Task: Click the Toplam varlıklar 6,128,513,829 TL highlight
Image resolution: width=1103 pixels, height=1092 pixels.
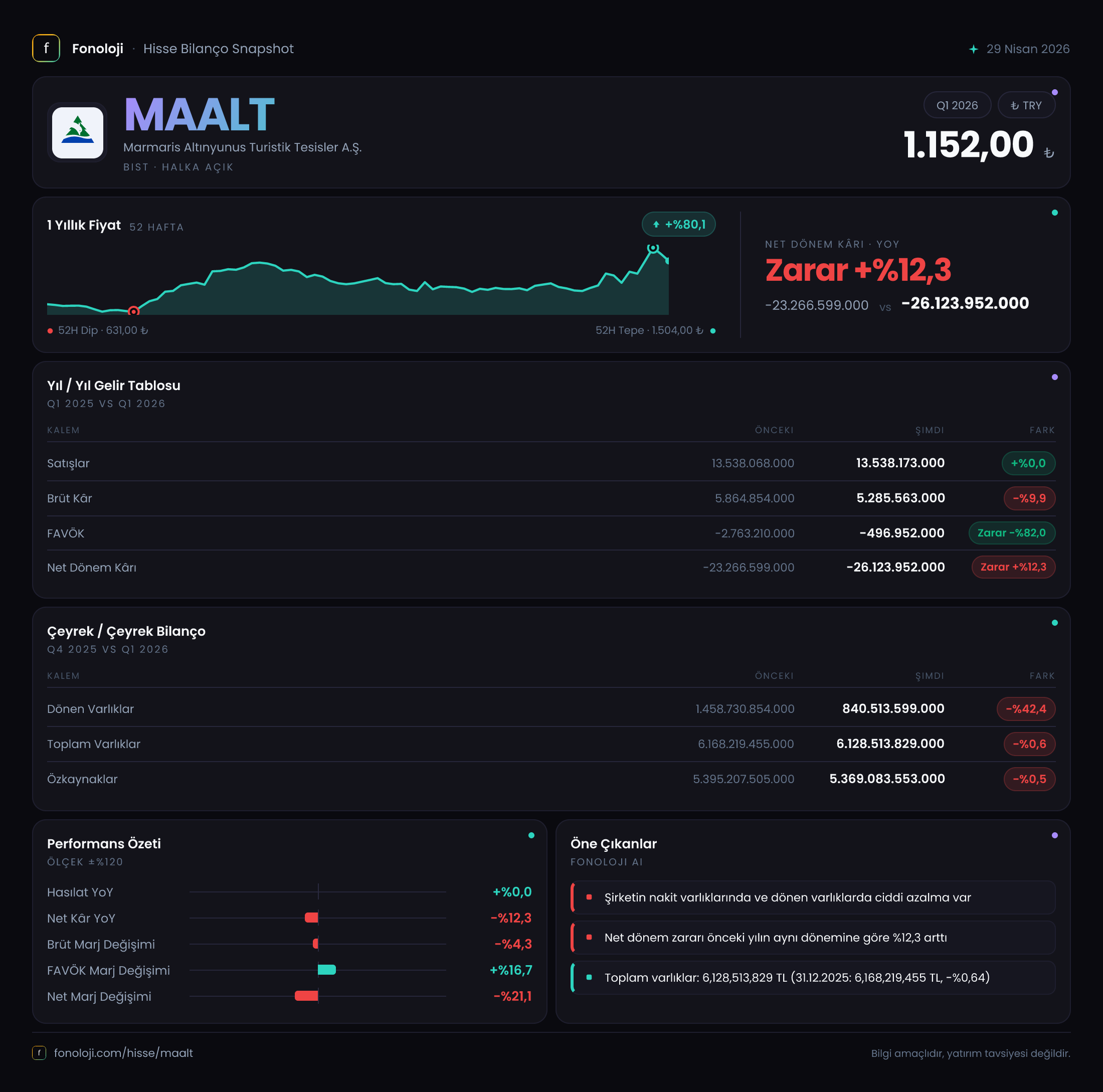Action: click(813, 977)
